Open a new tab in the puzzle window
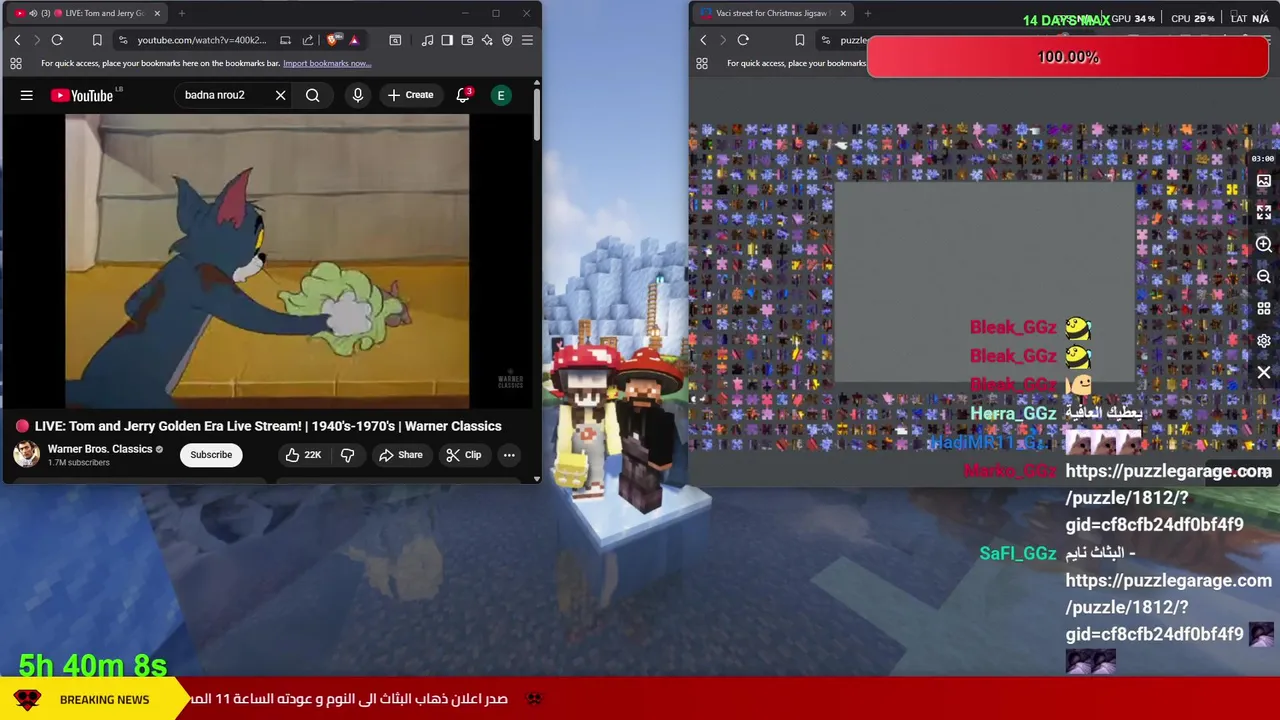Viewport: 1280px width, 720px height. click(867, 13)
